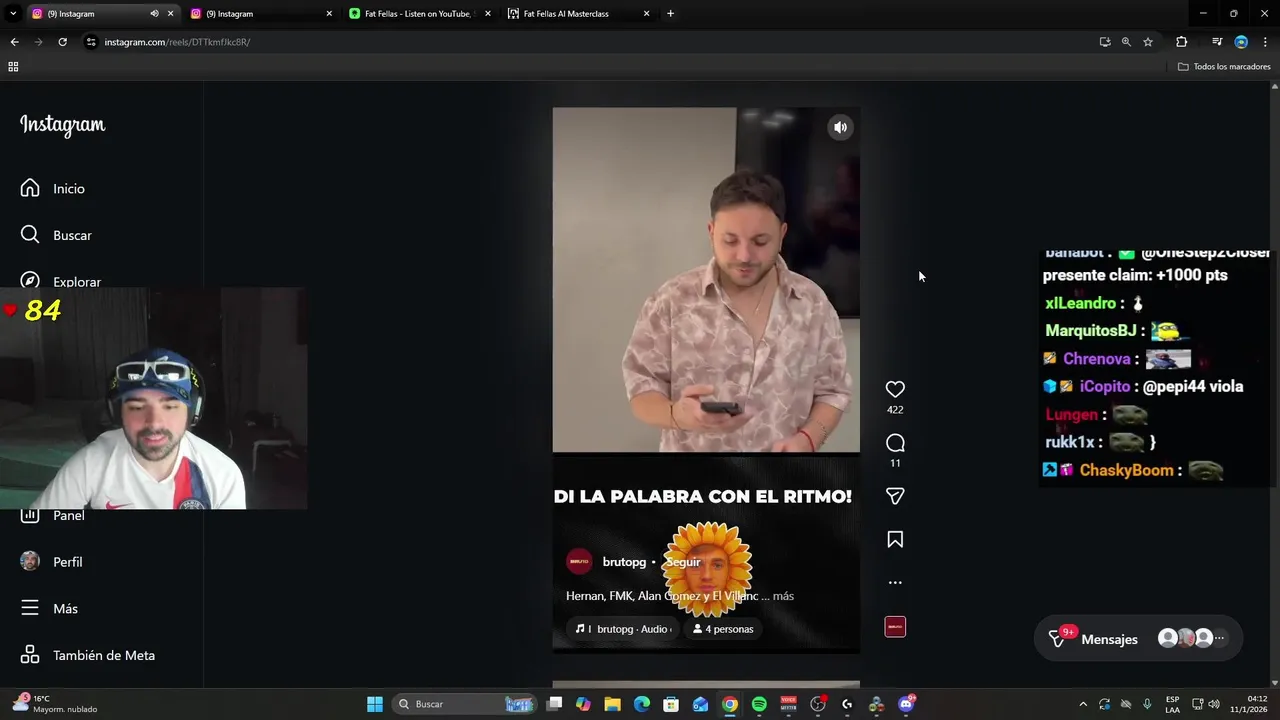
Task: Like the reel with the heart icon
Action: coord(895,389)
